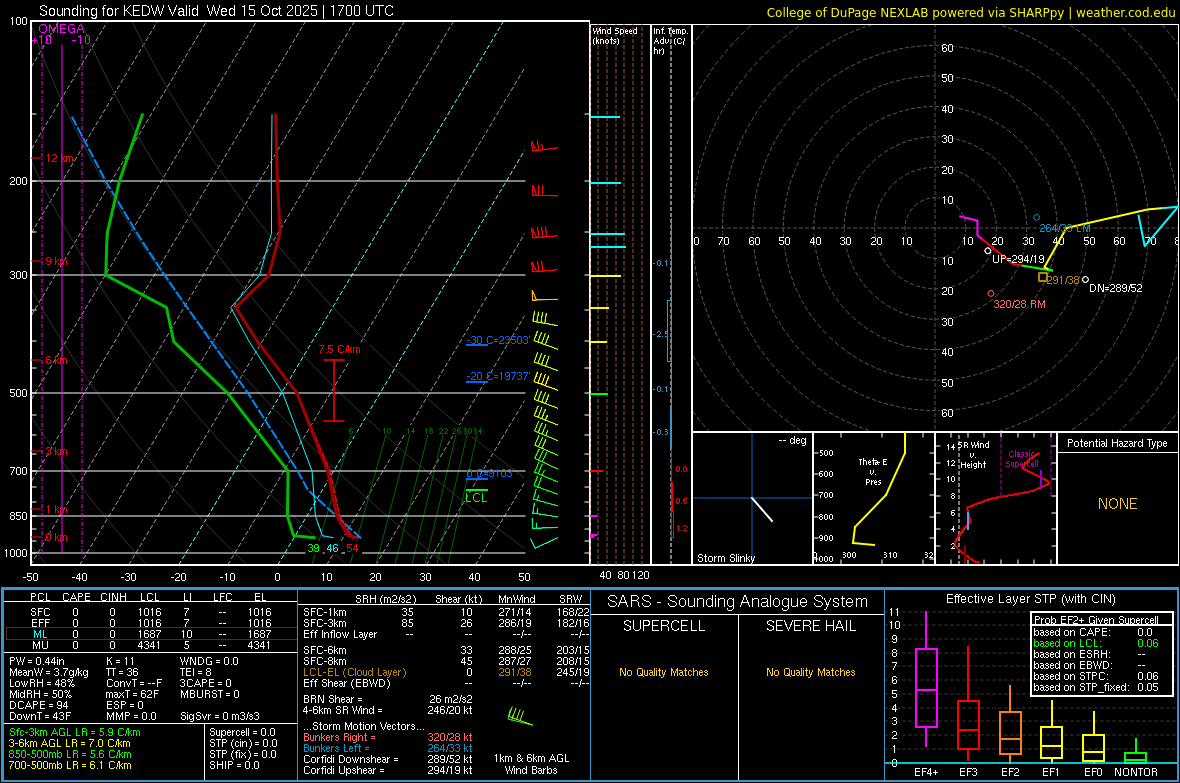
Task: Click the 'SR Wind v. Height' plot title
Action: (974, 455)
